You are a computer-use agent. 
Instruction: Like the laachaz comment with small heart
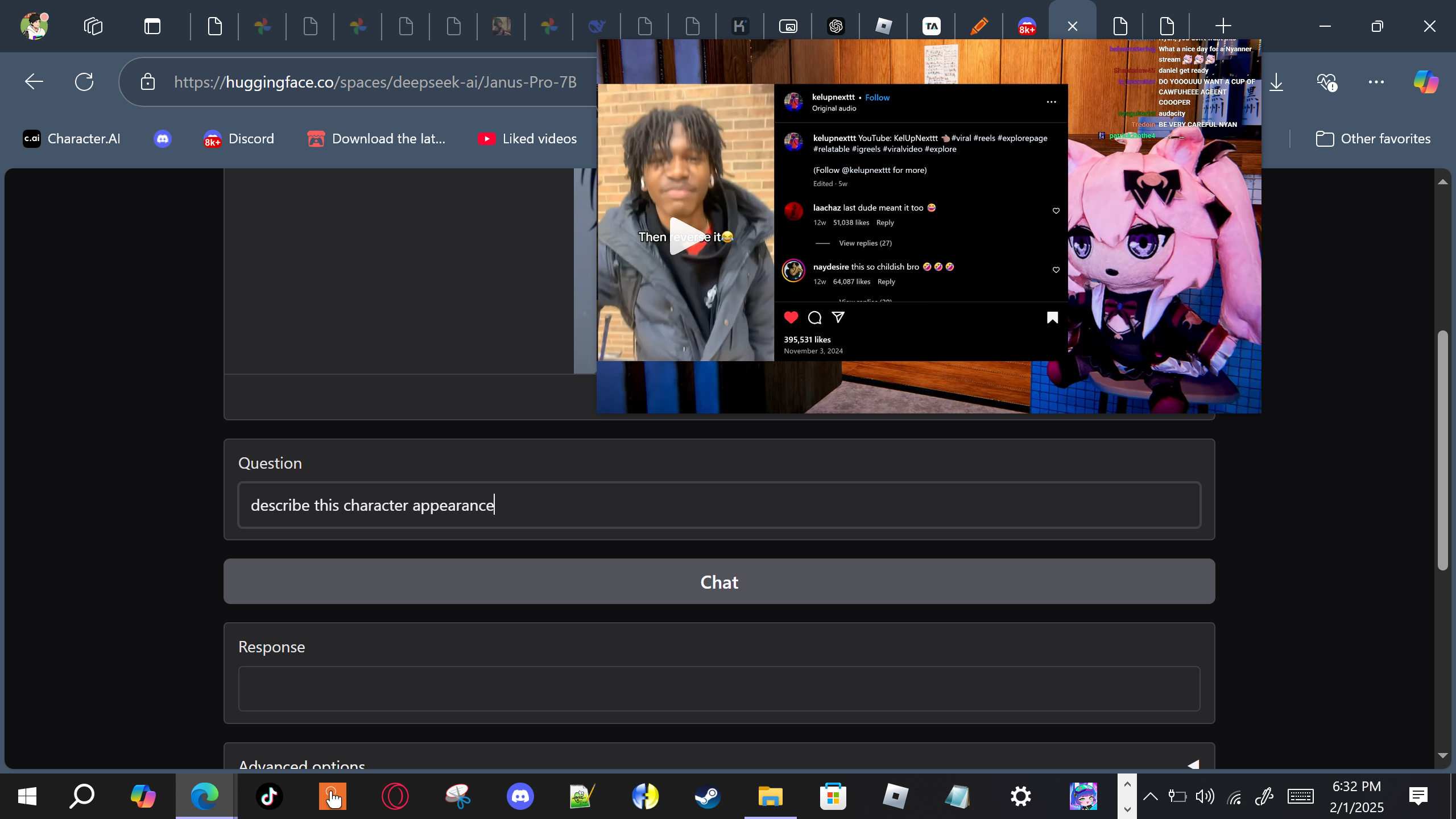(1056, 211)
